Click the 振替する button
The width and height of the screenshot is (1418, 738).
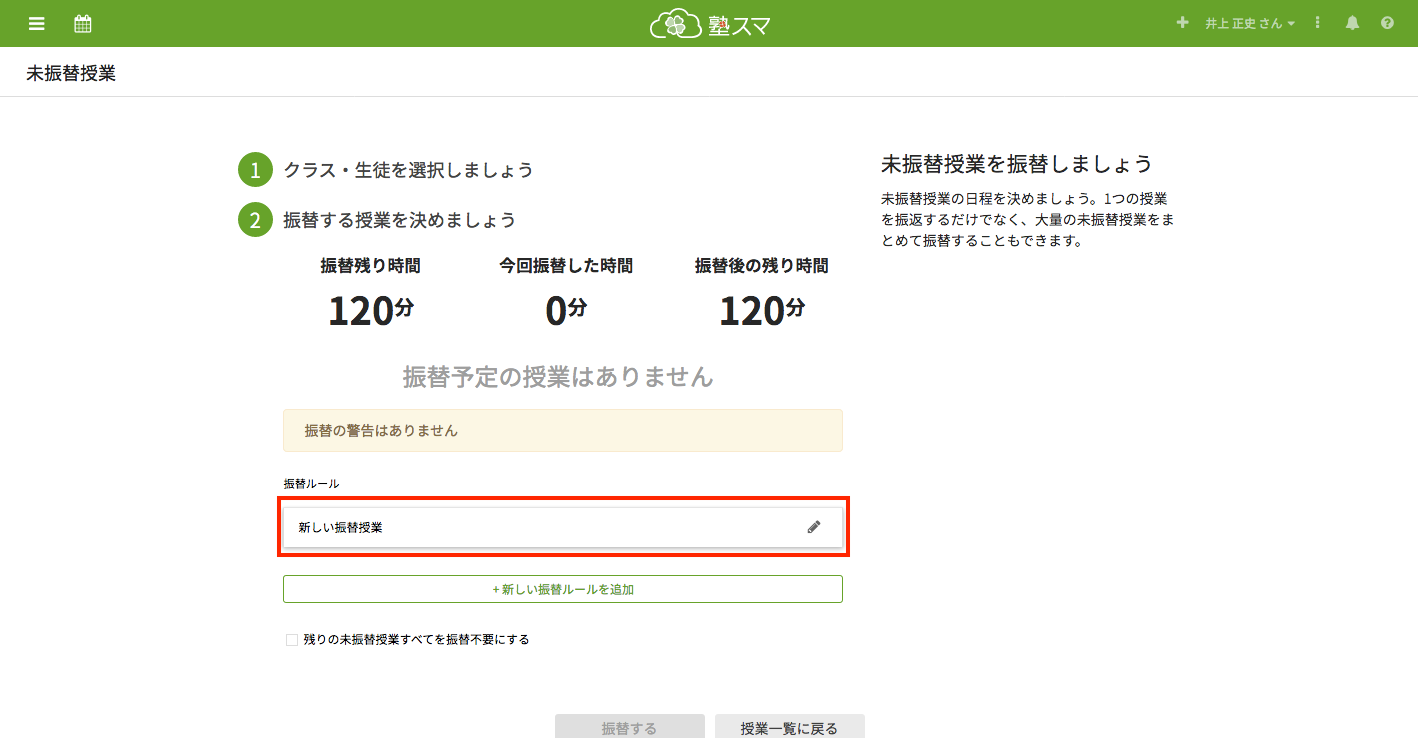point(630,727)
